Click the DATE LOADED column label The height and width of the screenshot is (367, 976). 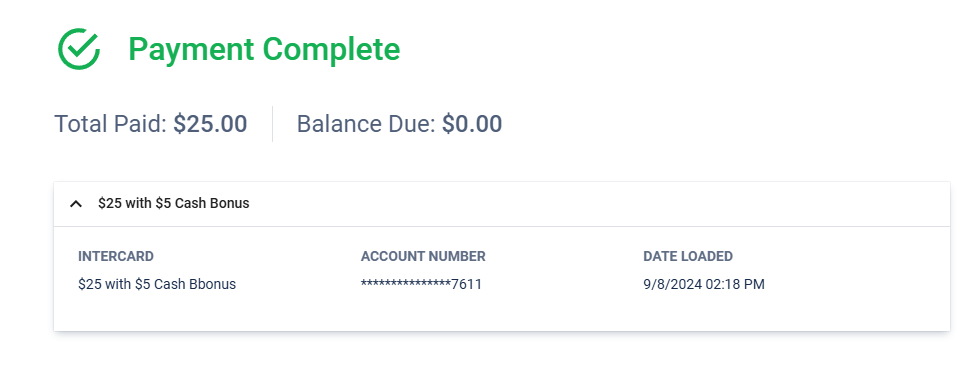pos(688,256)
